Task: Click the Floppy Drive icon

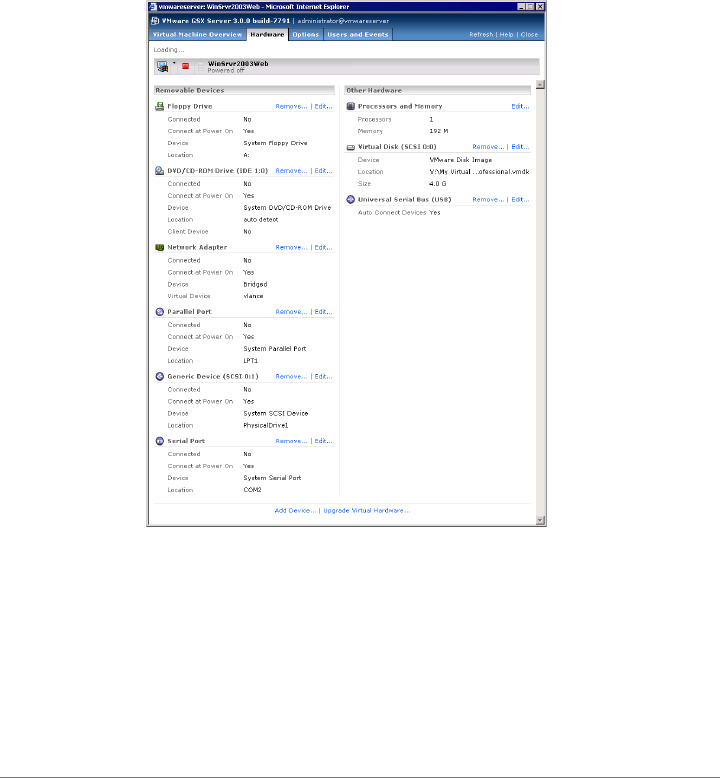Action: 159,106
